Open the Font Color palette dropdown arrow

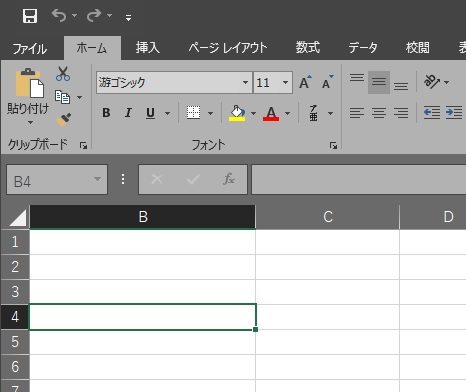coord(287,113)
